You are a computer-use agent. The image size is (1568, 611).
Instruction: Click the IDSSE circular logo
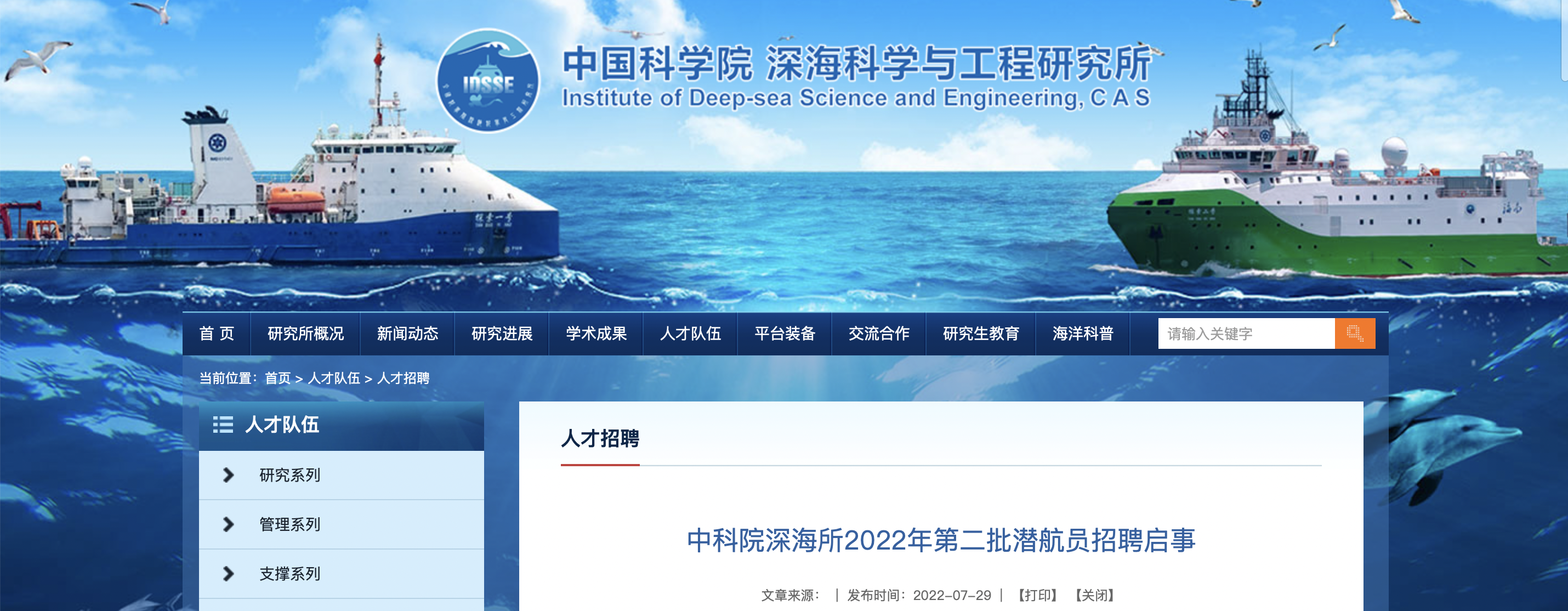487,81
